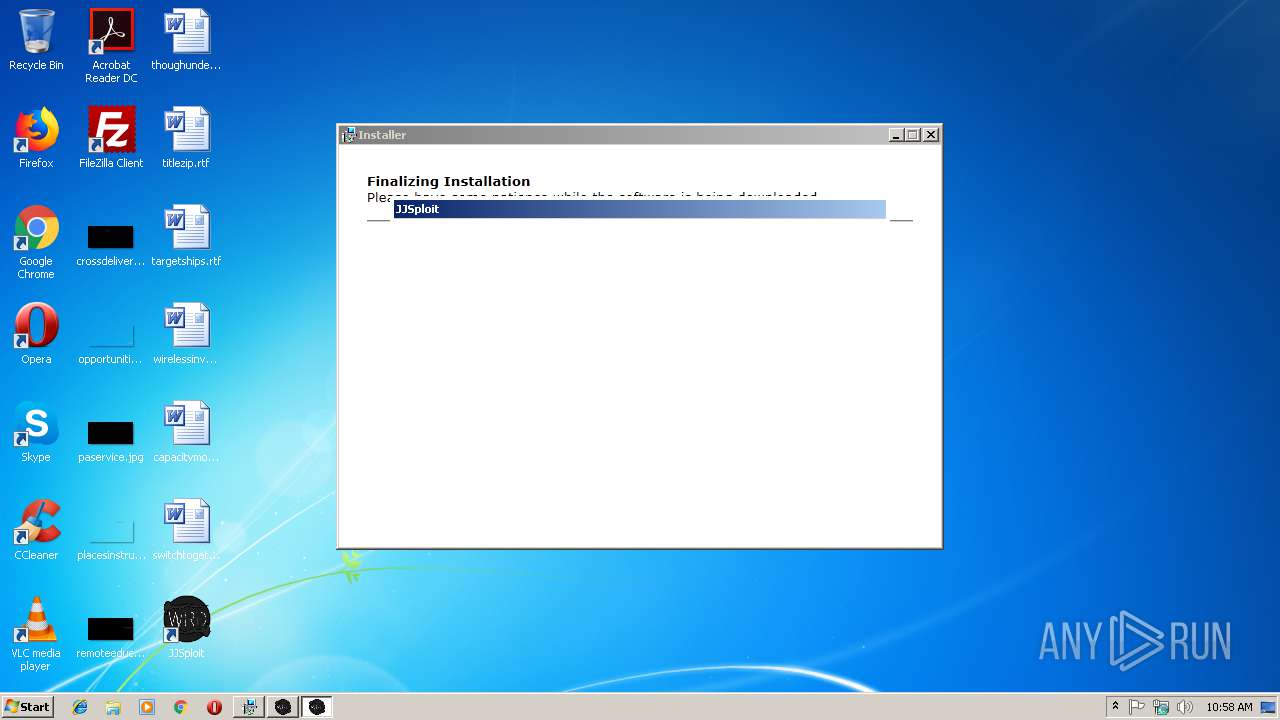1280x720 pixels.
Task: Open Chrome from the taskbar
Action: (x=180, y=707)
